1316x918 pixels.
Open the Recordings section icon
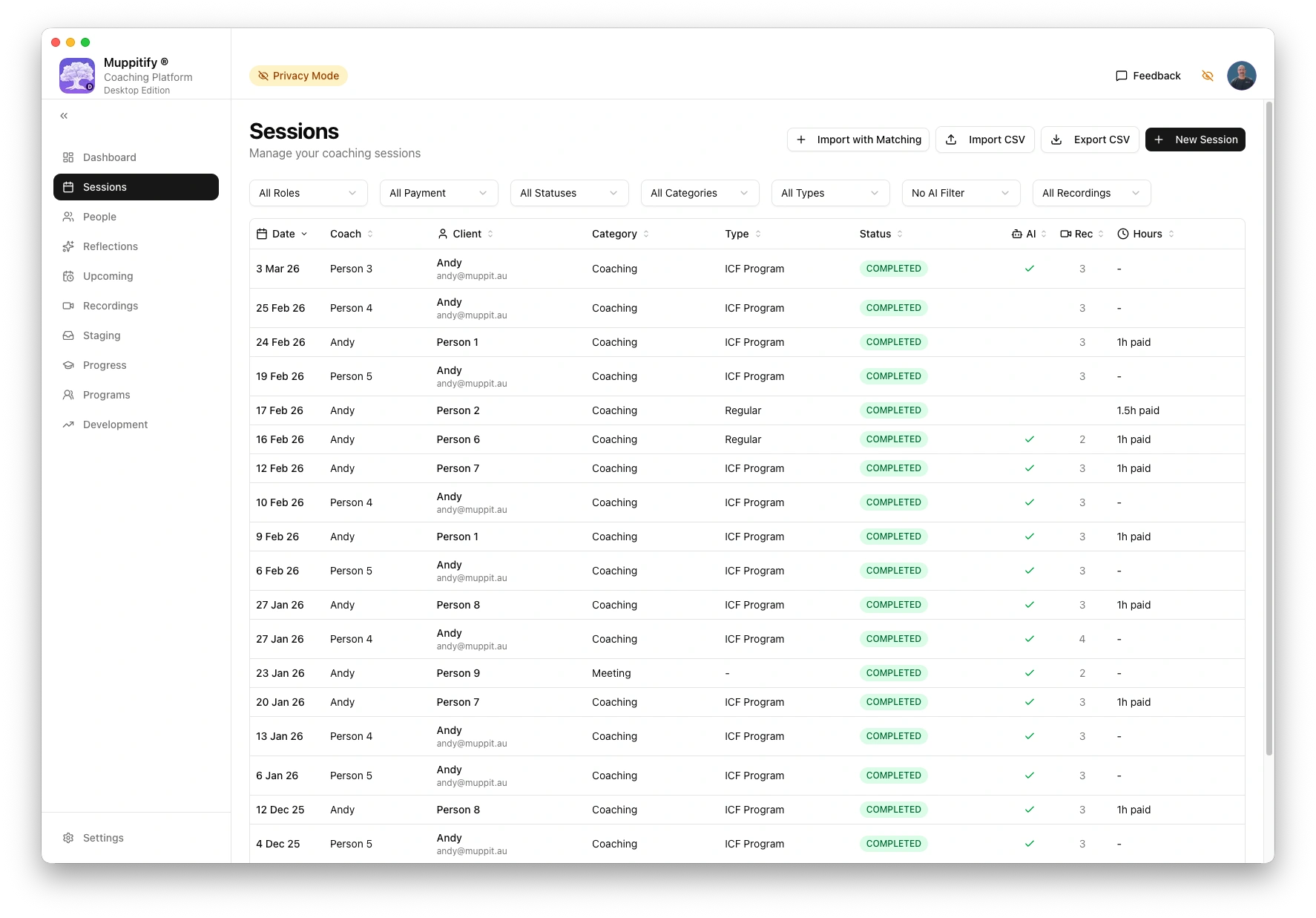coord(68,306)
